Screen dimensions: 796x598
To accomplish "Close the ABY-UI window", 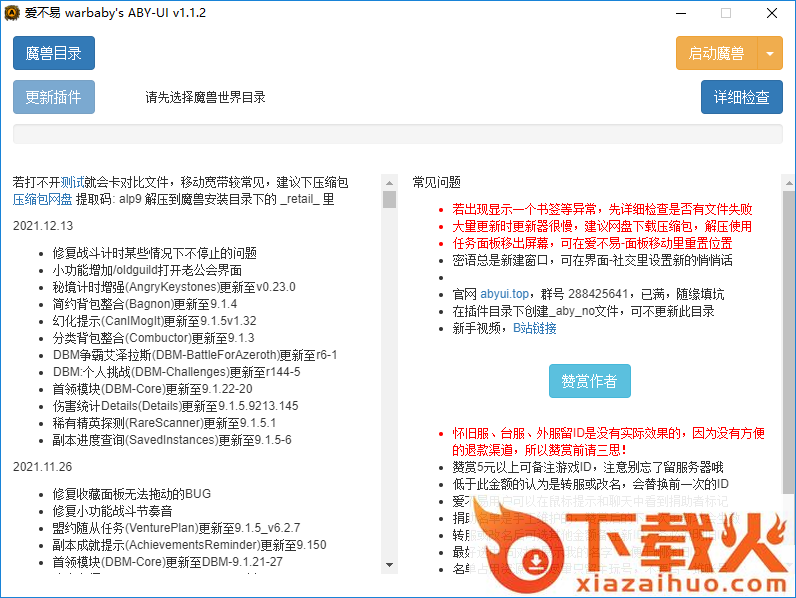I will (771, 14).
